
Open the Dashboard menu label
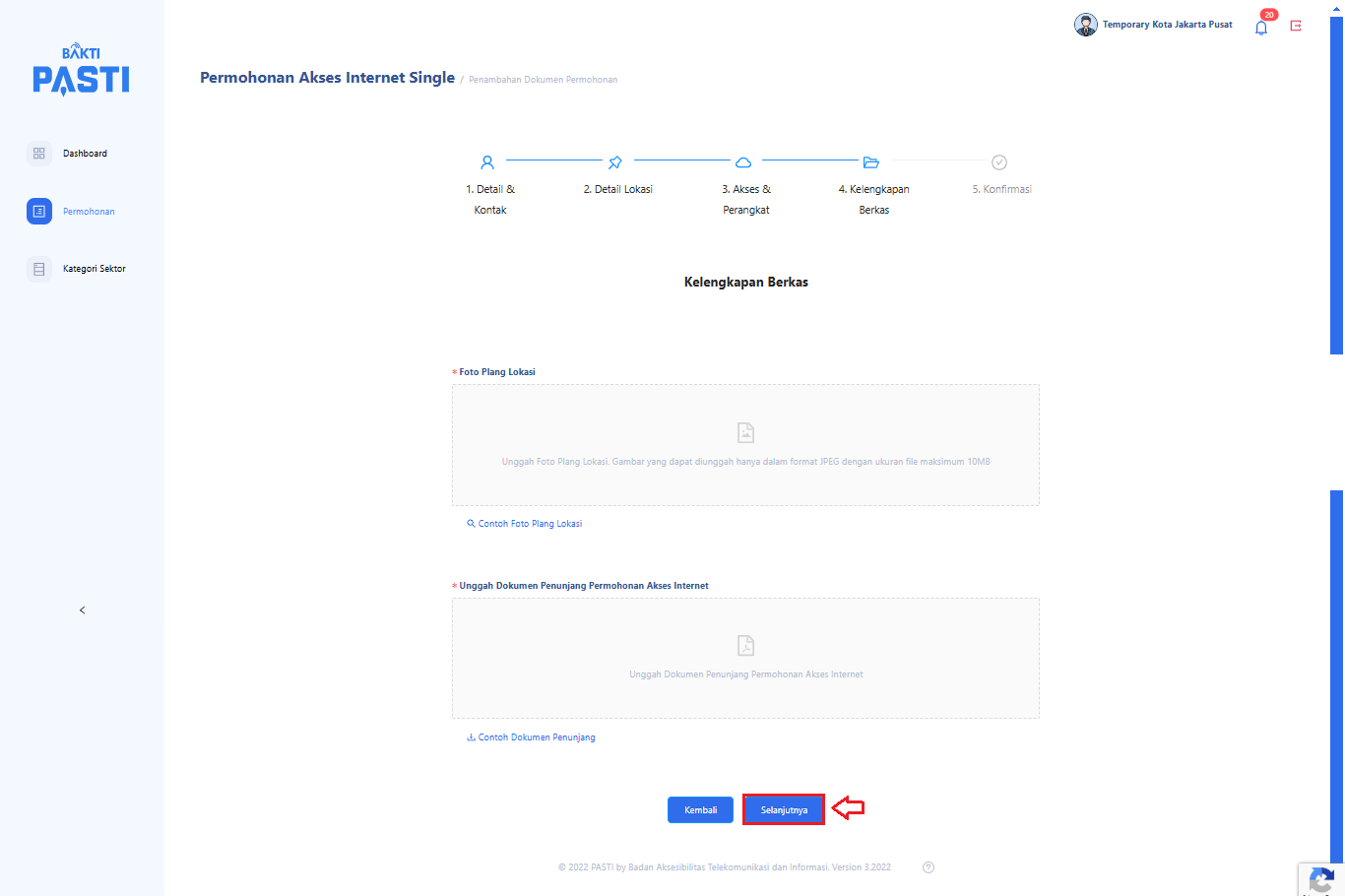85,154
